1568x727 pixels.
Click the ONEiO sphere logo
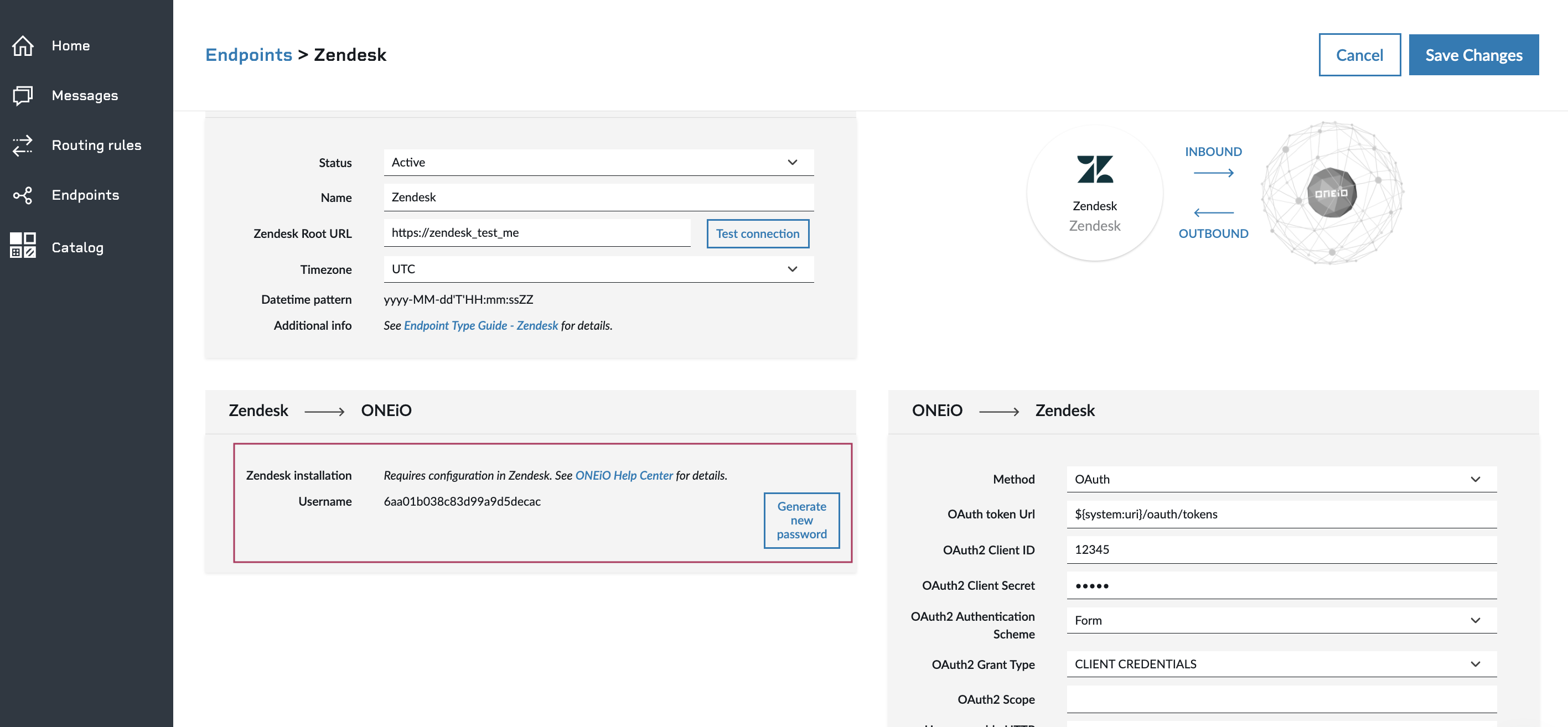(1332, 193)
